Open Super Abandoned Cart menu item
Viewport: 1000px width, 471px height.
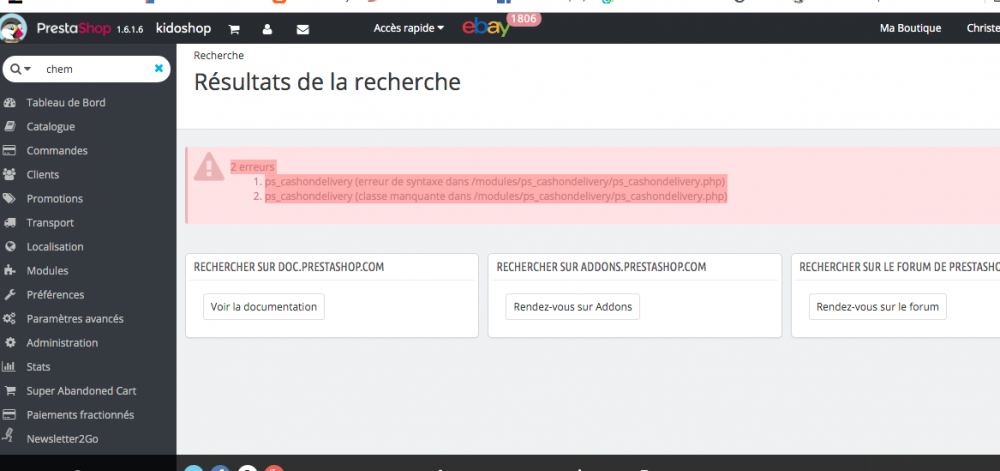coord(82,391)
